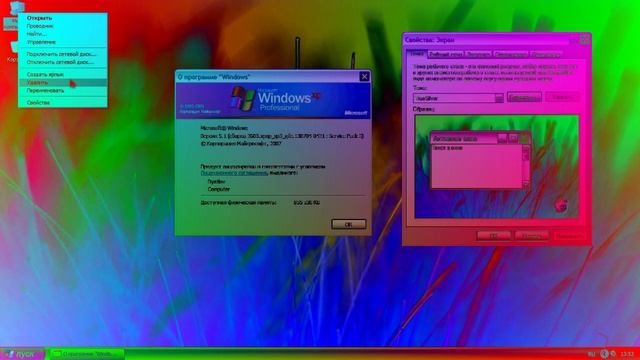Choose Подключить сетевой диск... menu entry
Viewport: 640px width, 360px height.
click(x=63, y=54)
